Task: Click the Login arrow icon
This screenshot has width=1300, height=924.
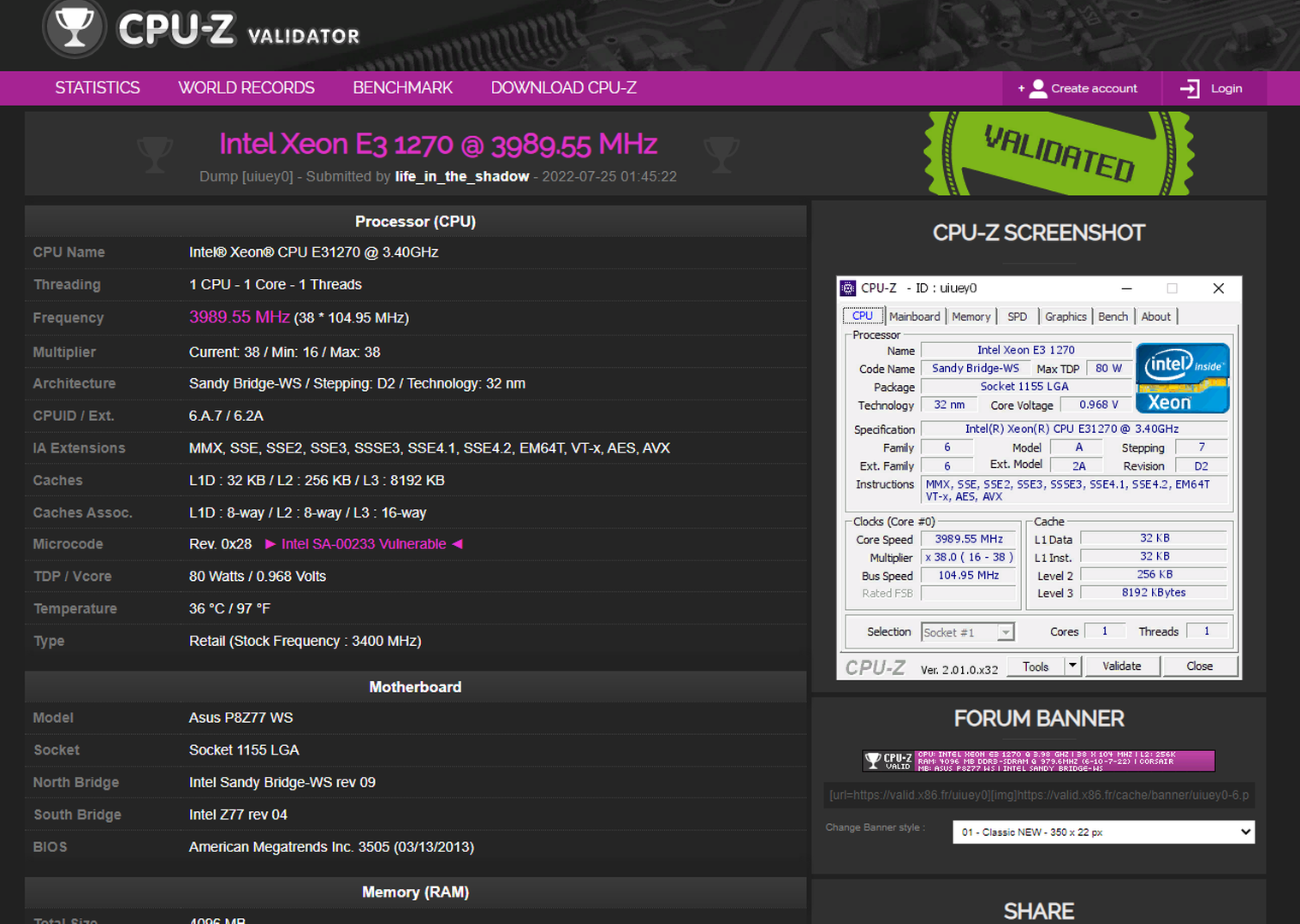Action: [1190, 89]
